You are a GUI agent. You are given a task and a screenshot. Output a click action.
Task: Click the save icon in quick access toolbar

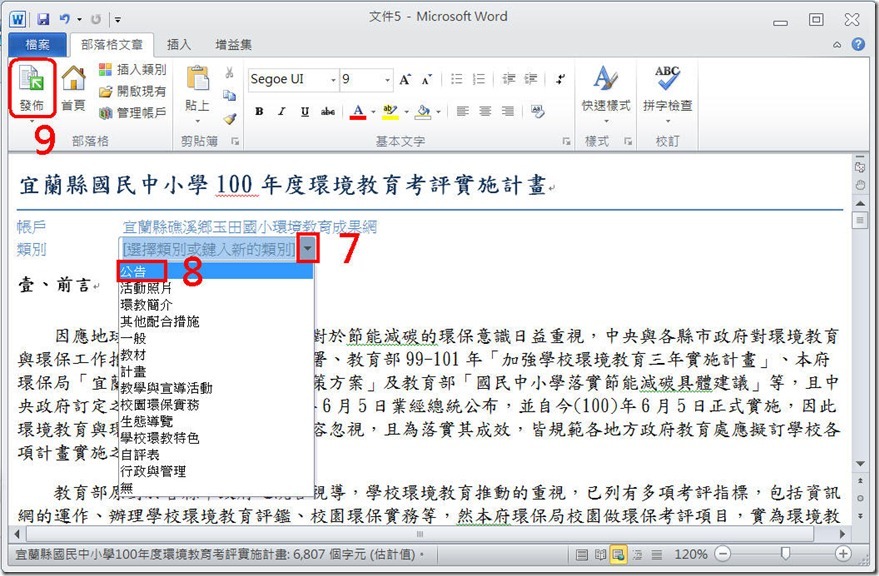[x=43, y=19]
